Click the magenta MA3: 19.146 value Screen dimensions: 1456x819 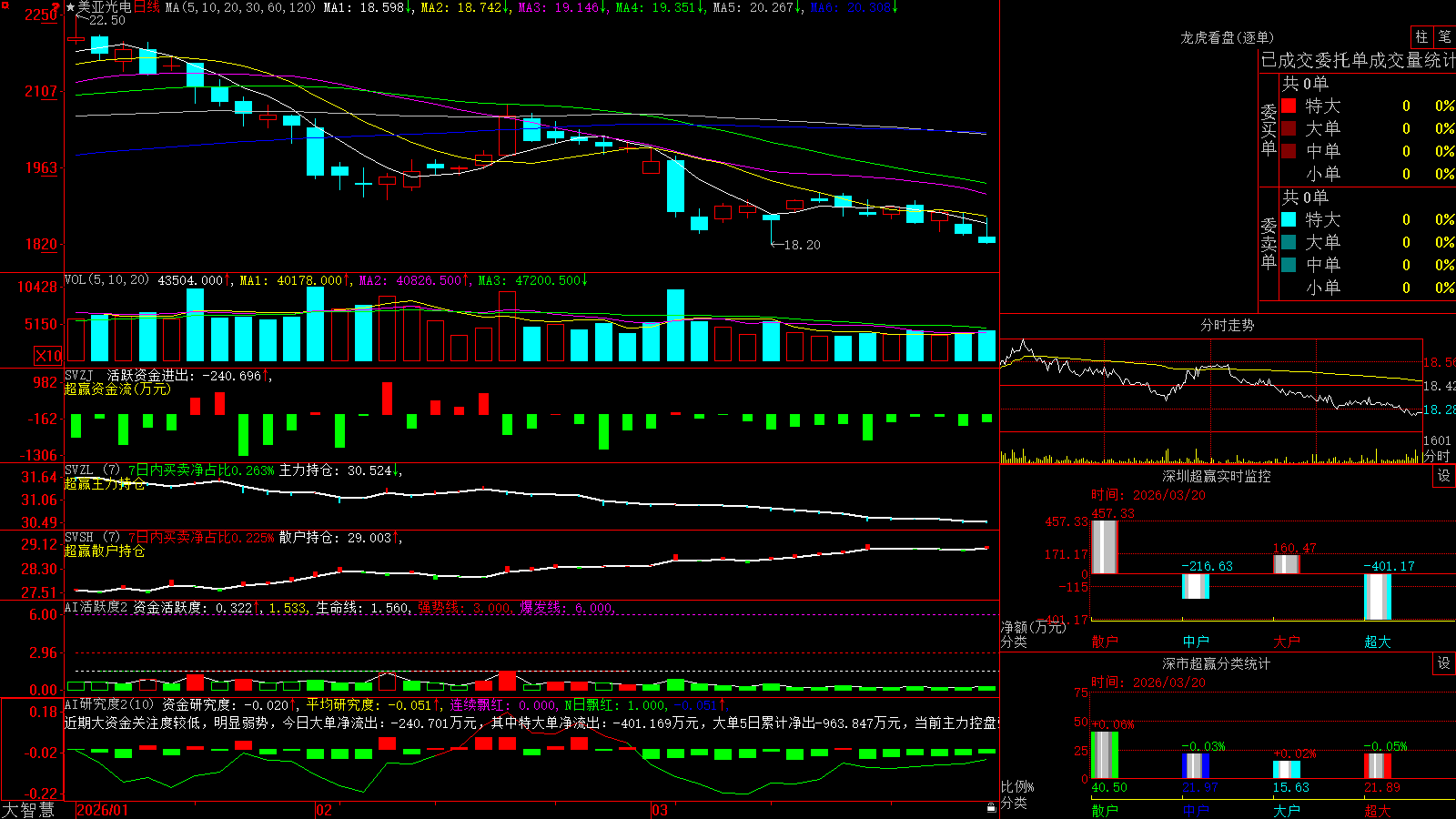[x=561, y=7]
